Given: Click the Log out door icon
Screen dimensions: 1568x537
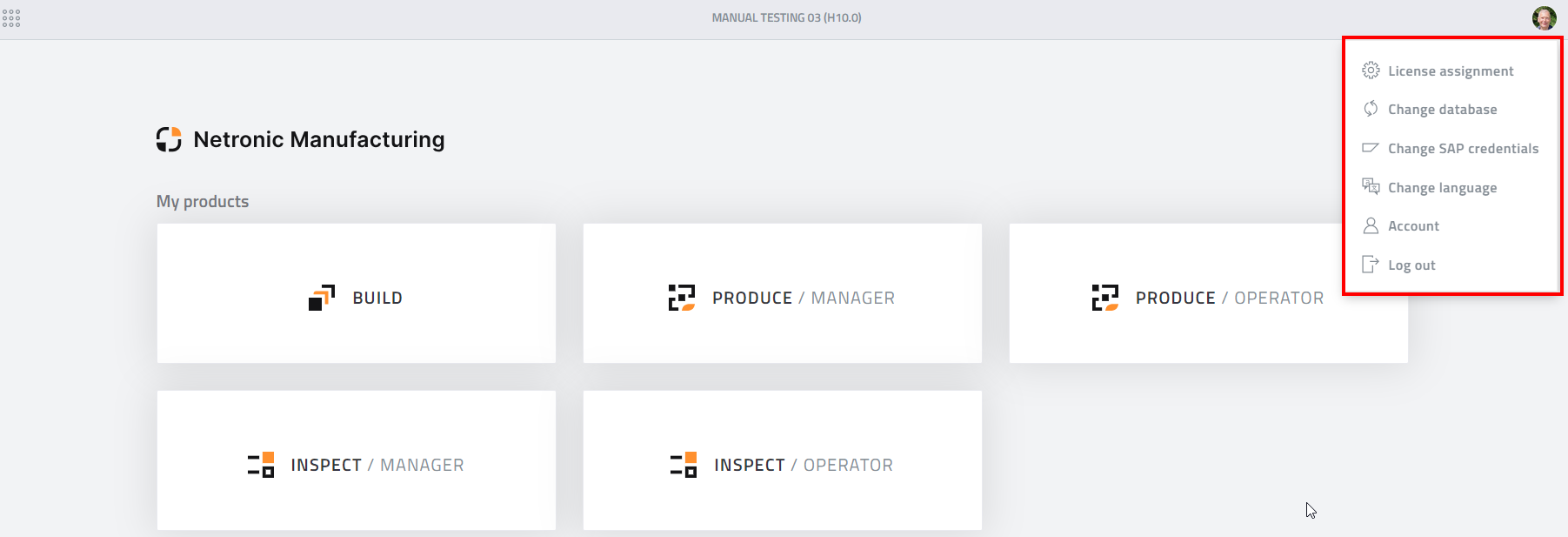Looking at the screenshot, I should click(x=1371, y=265).
